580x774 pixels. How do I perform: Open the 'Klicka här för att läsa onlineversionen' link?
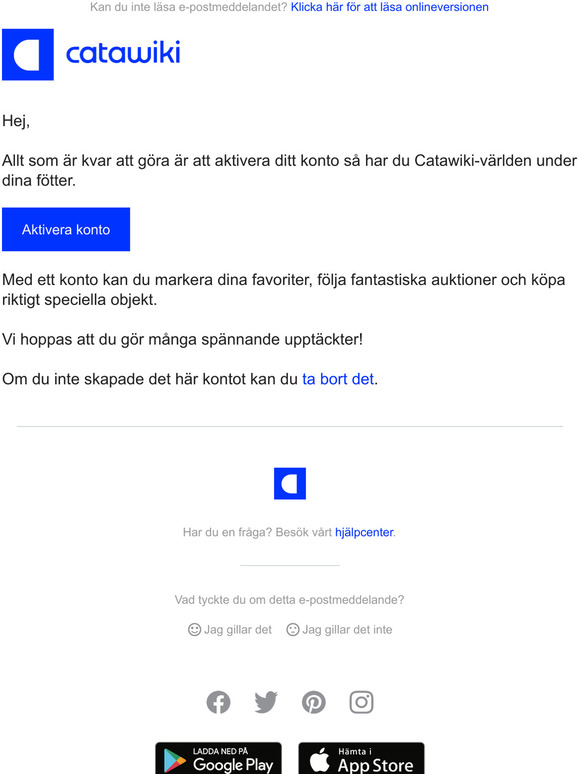[389, 7]
